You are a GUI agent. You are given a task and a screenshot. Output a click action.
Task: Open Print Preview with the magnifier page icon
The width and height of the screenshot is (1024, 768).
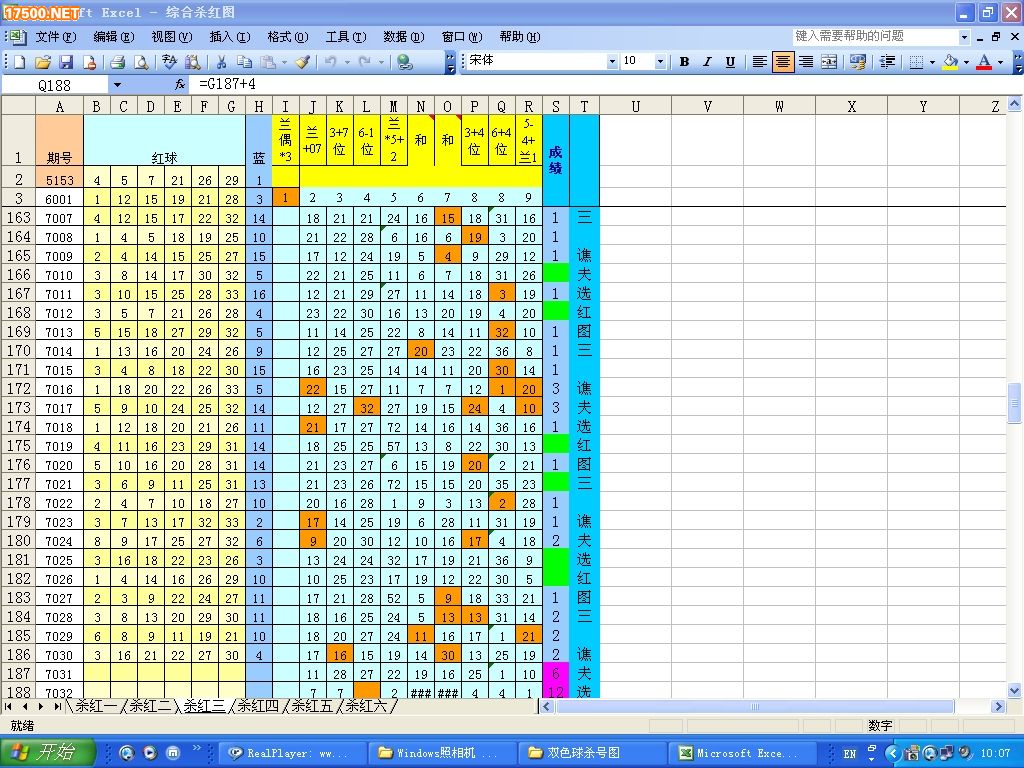[140, 62]
